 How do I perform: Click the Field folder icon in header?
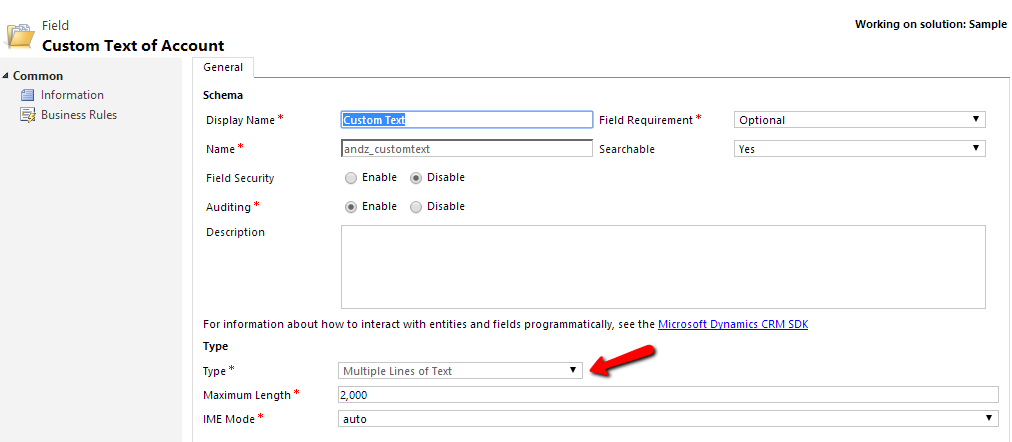click(21, 35)
